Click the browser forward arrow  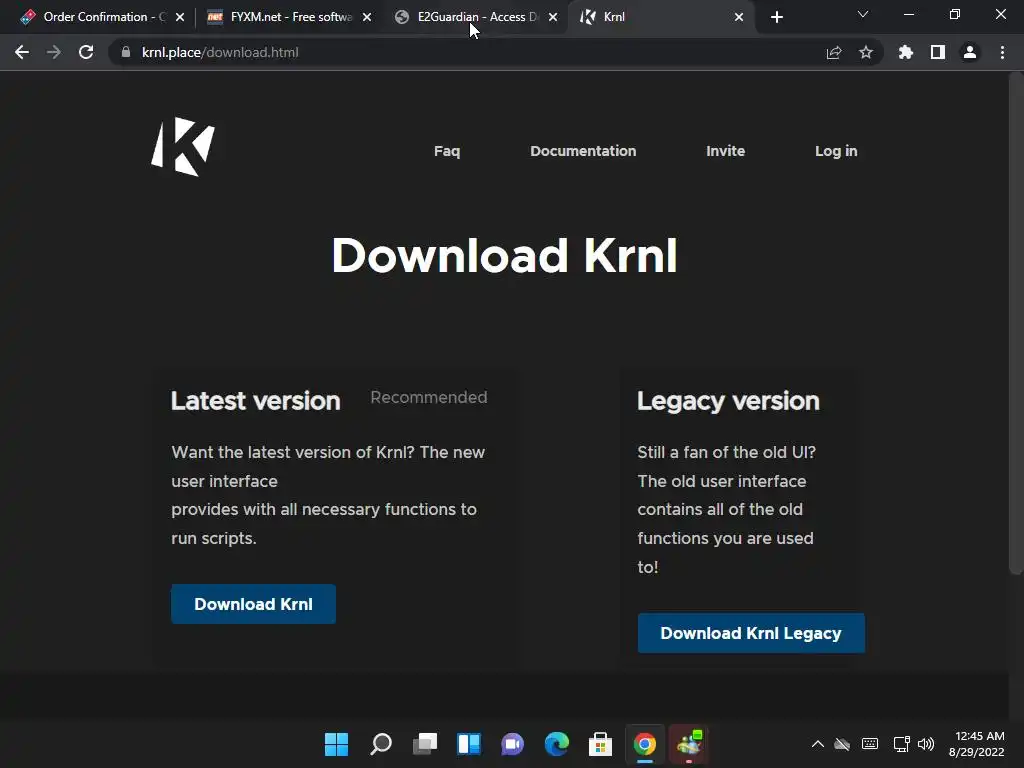coord(54,52)
